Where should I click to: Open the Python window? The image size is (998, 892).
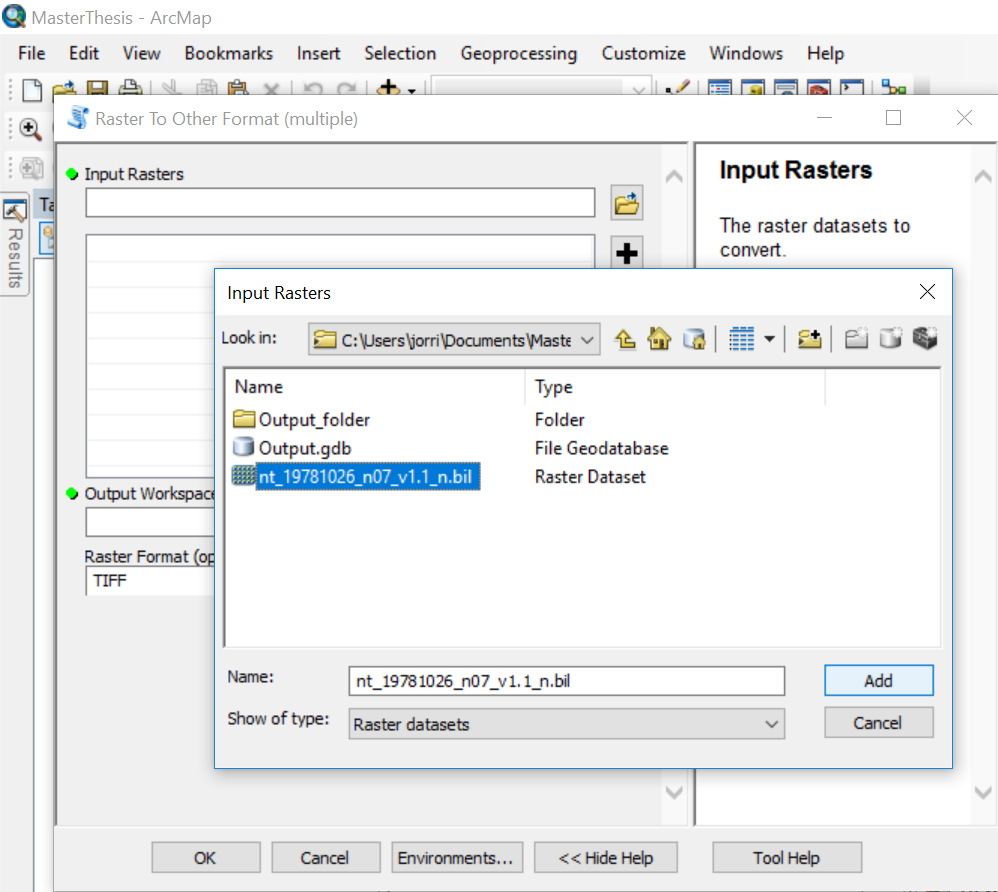pyautogui.click(x=853, y=88)
